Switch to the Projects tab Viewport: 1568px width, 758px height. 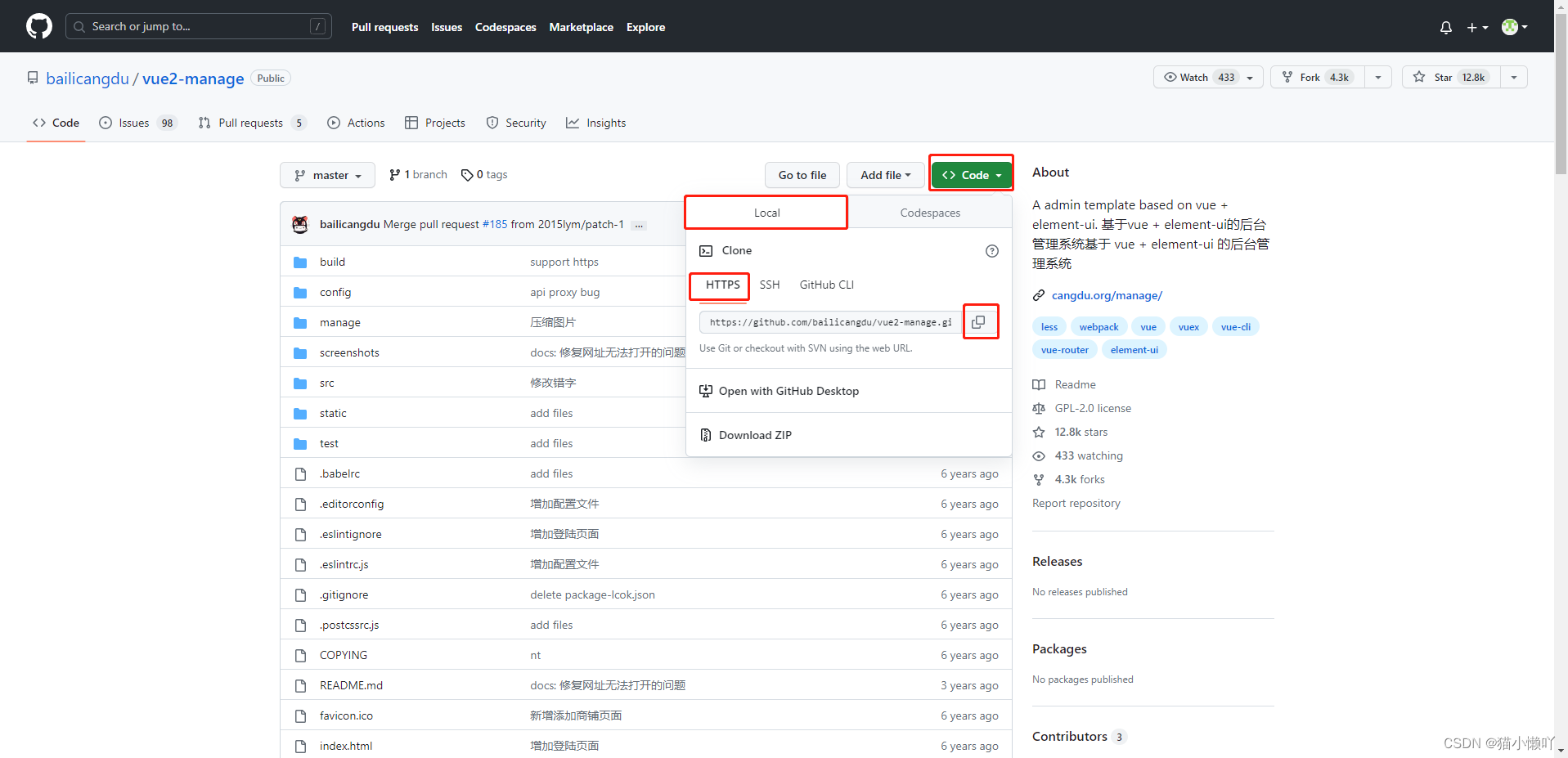pyautogui.click(x=435, y=123)
